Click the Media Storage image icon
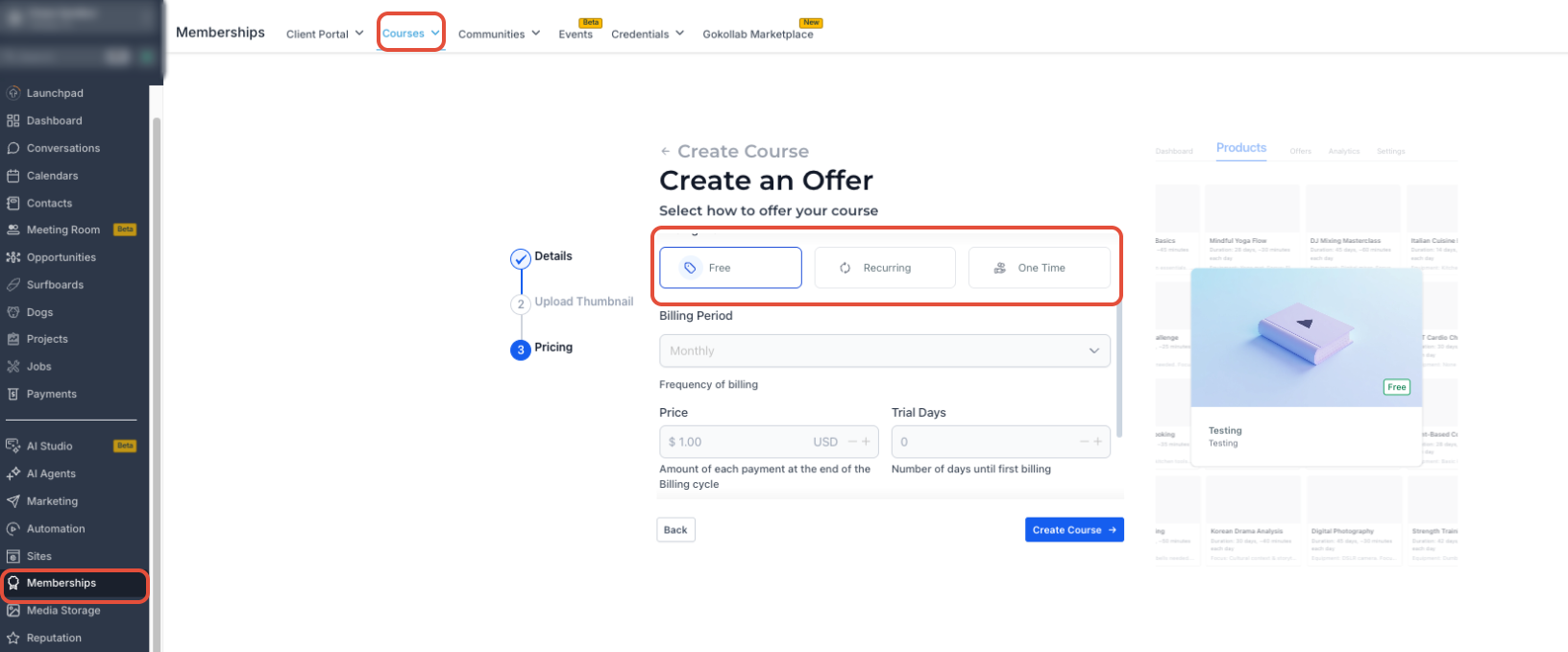The height and width of the screenshot is (652, 1568). [x=13, y=611]
